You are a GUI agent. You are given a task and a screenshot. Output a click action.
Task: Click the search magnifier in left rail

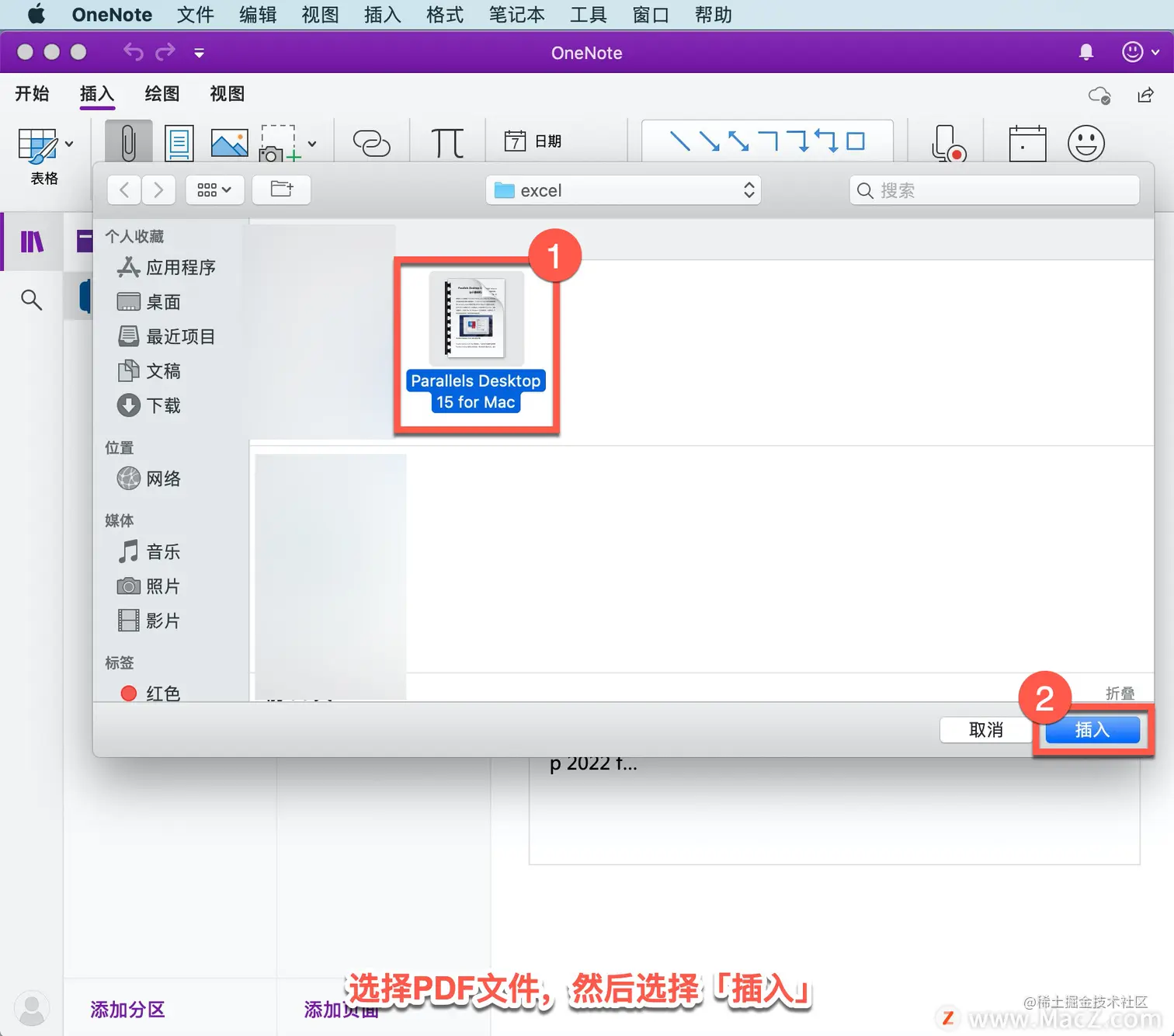coord(31,299)
